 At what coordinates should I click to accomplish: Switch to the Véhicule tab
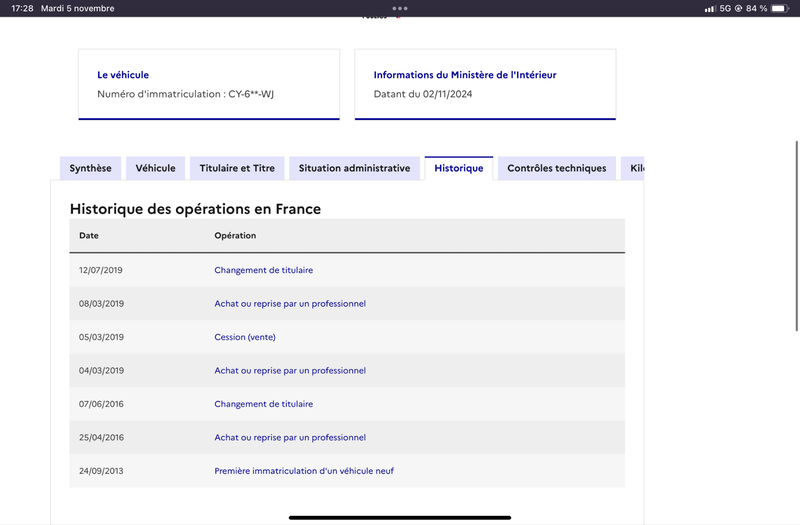[x=156, y=168]
